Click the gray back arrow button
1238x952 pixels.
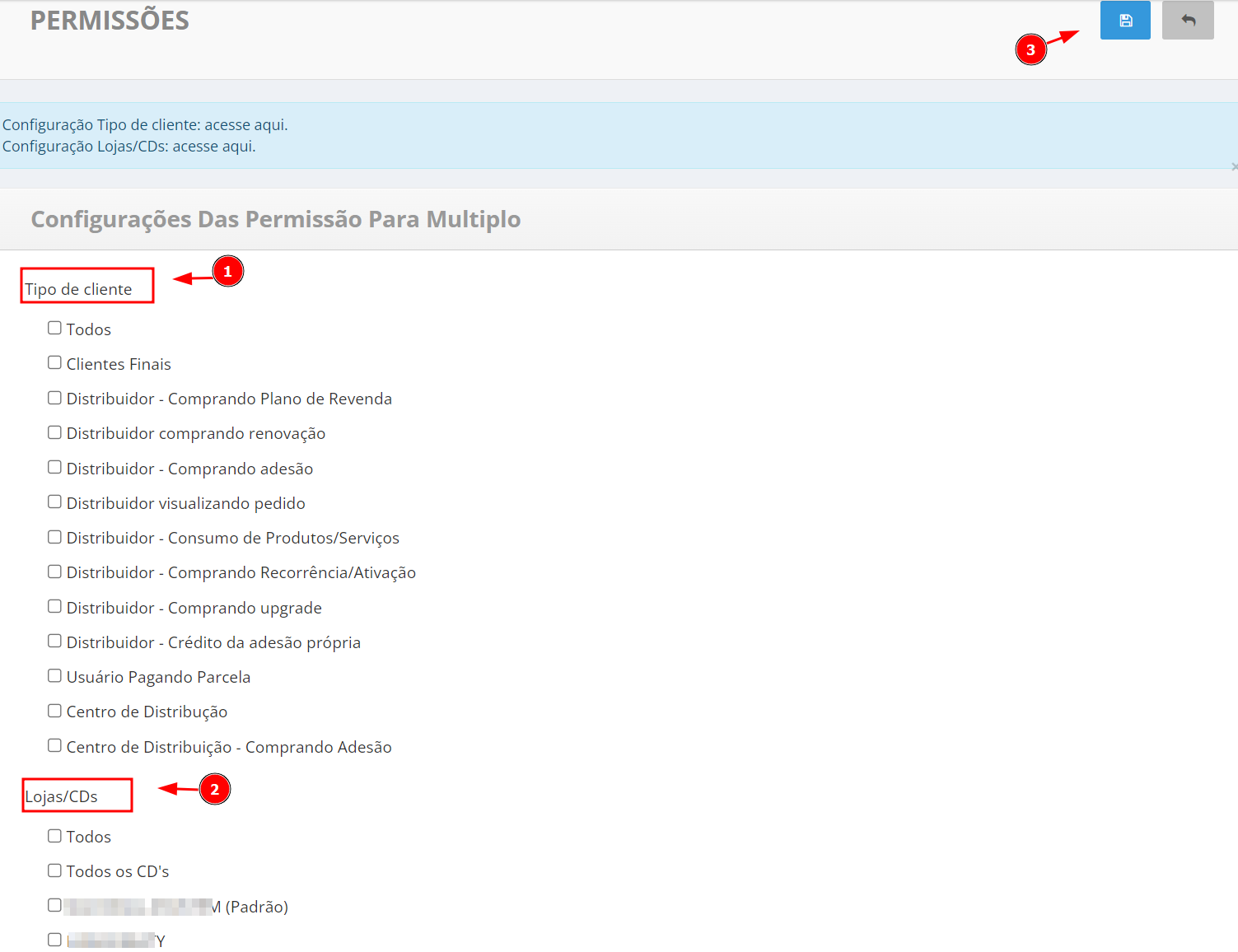tap(1187, 21)
